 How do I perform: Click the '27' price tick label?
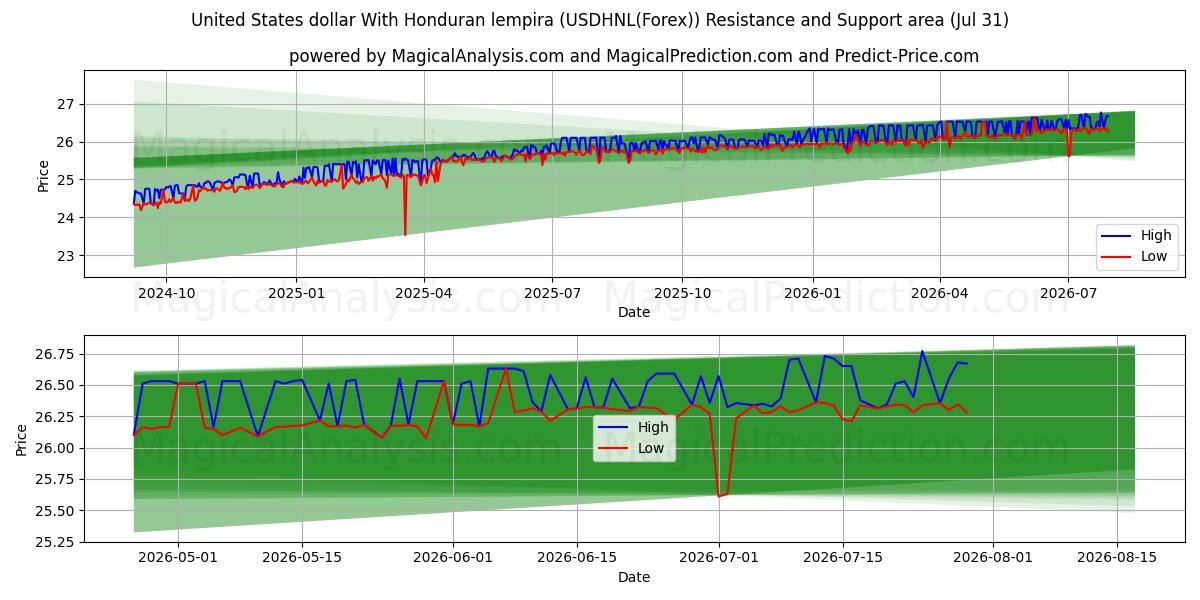[x=66, y=104]
